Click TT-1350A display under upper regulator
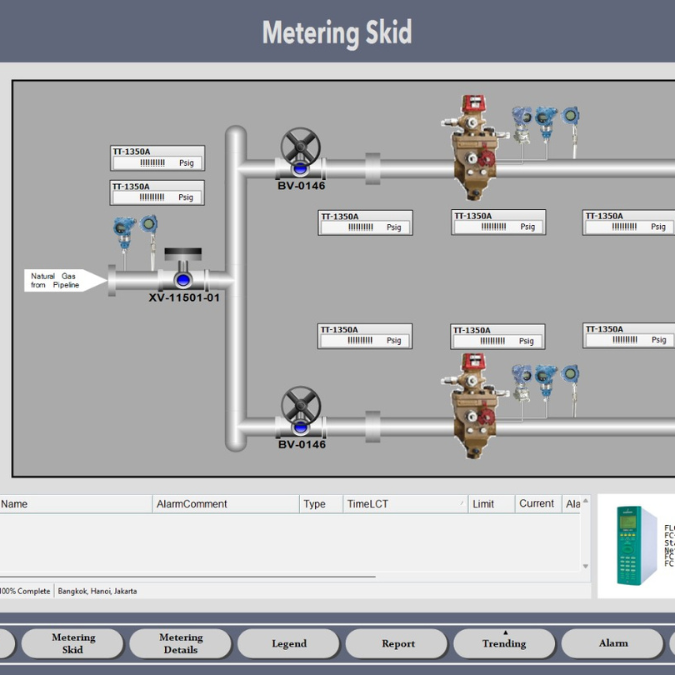 coord(499,222)
